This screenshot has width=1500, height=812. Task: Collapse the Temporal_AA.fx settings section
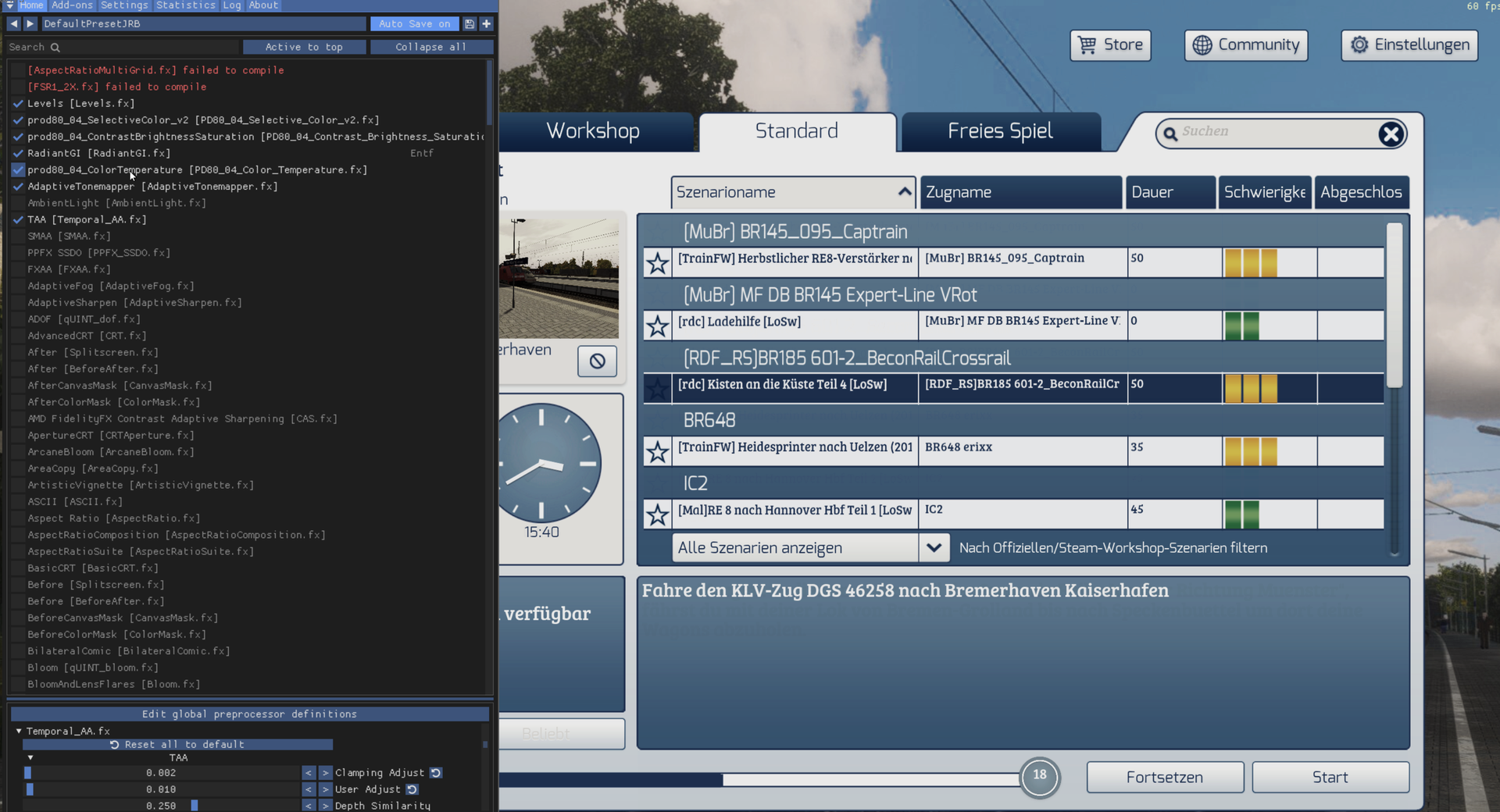tap(19, 732)
